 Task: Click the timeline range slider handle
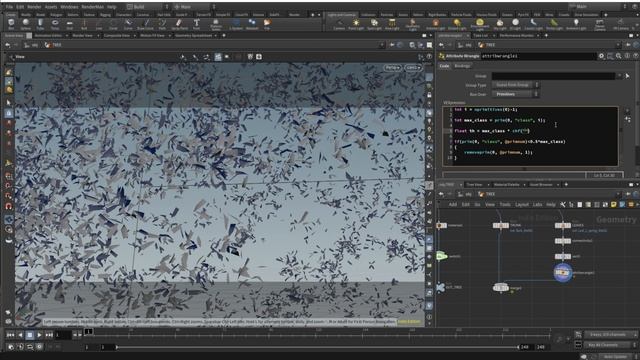click(117, 347)
